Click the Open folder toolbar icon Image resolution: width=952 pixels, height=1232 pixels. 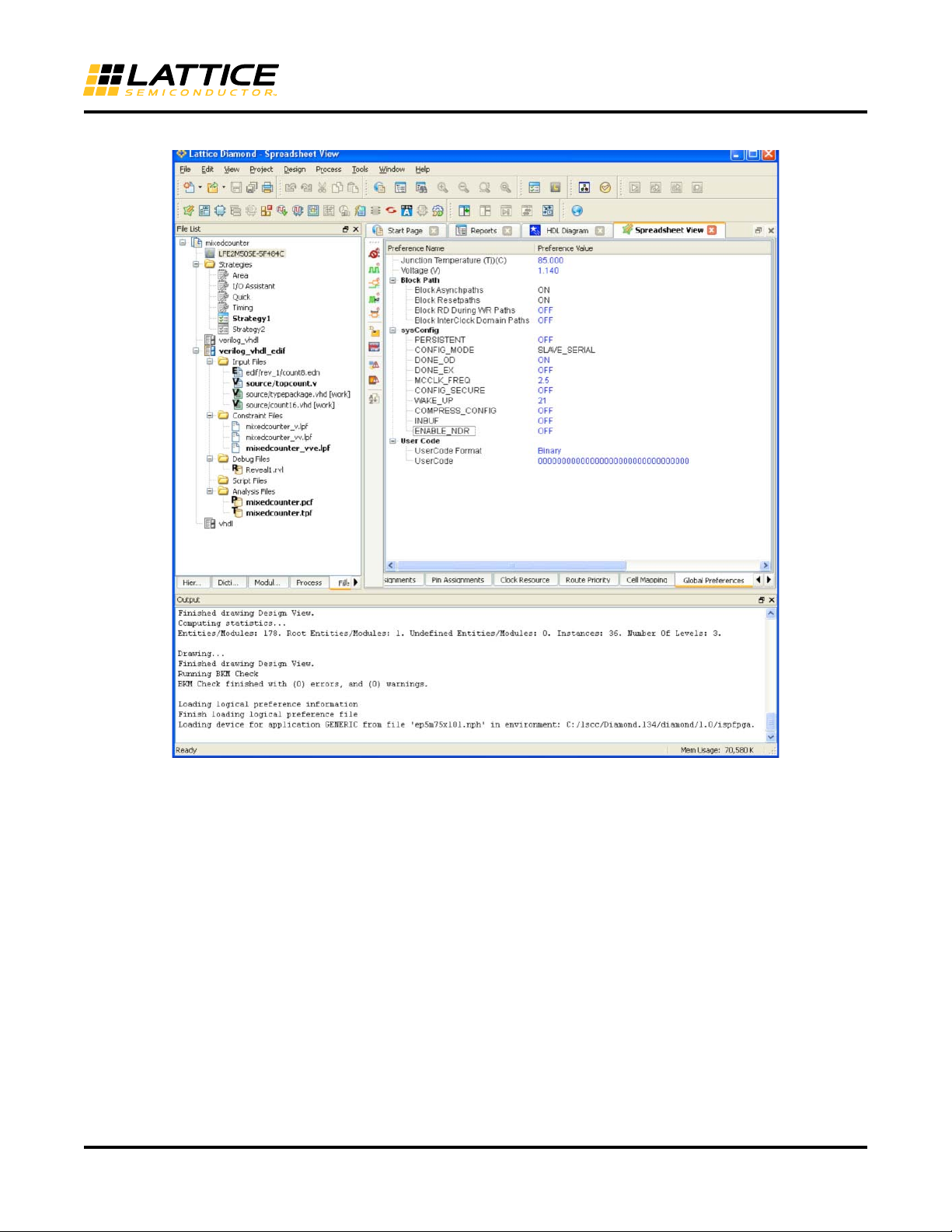pyautogui.click(x=212, y=187)
